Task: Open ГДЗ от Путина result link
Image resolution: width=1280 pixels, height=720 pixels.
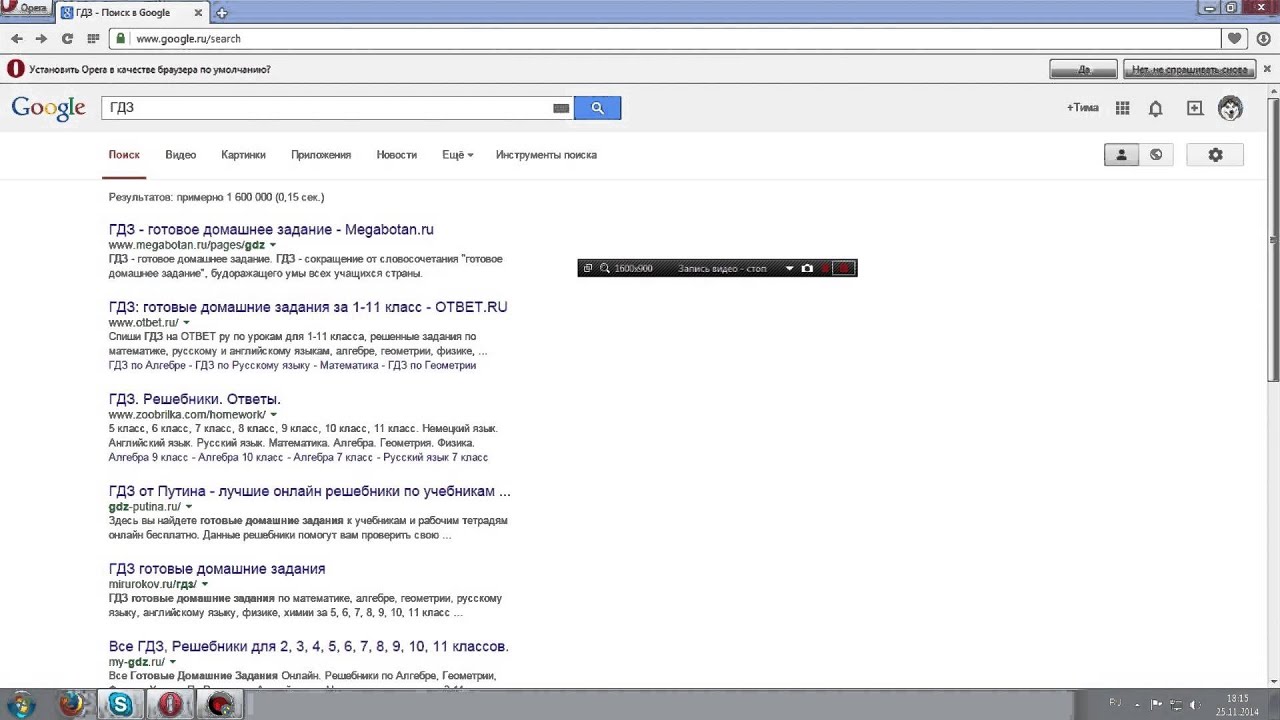Action: (x=309, y=491)
